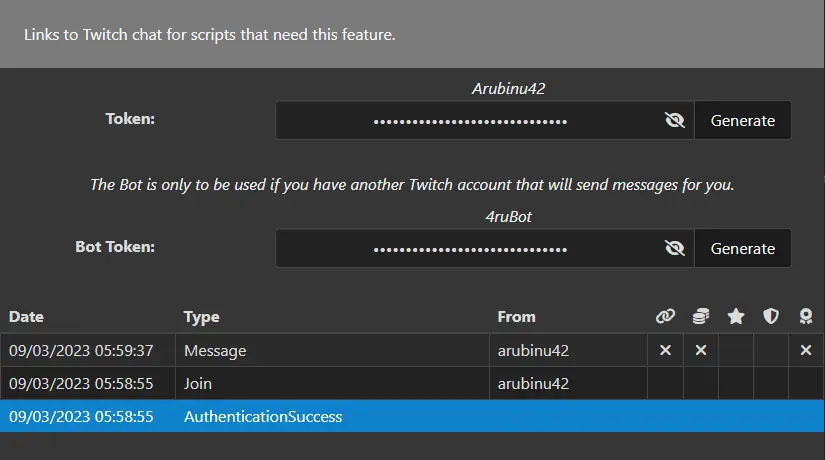Viewport: 825px width, 460px height.
Task: Select the Join event row
Action: pos(412,383)
